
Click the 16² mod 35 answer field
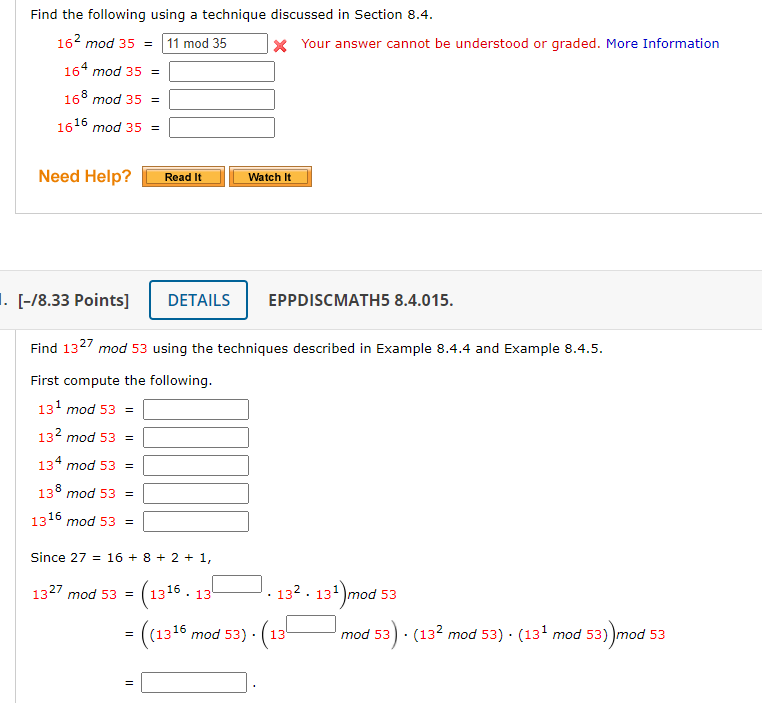coord(215,44)
